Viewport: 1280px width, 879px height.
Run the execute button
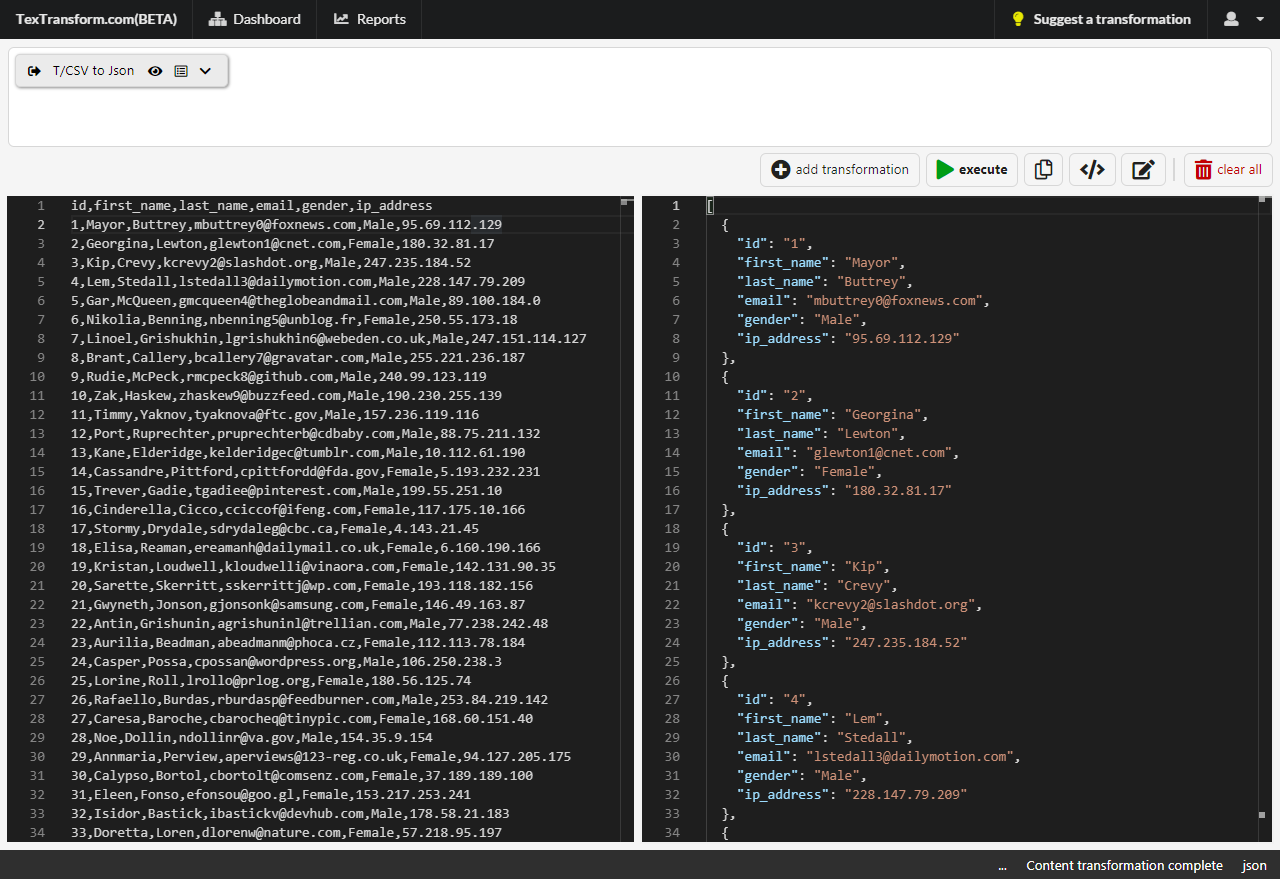pos(972,170)
